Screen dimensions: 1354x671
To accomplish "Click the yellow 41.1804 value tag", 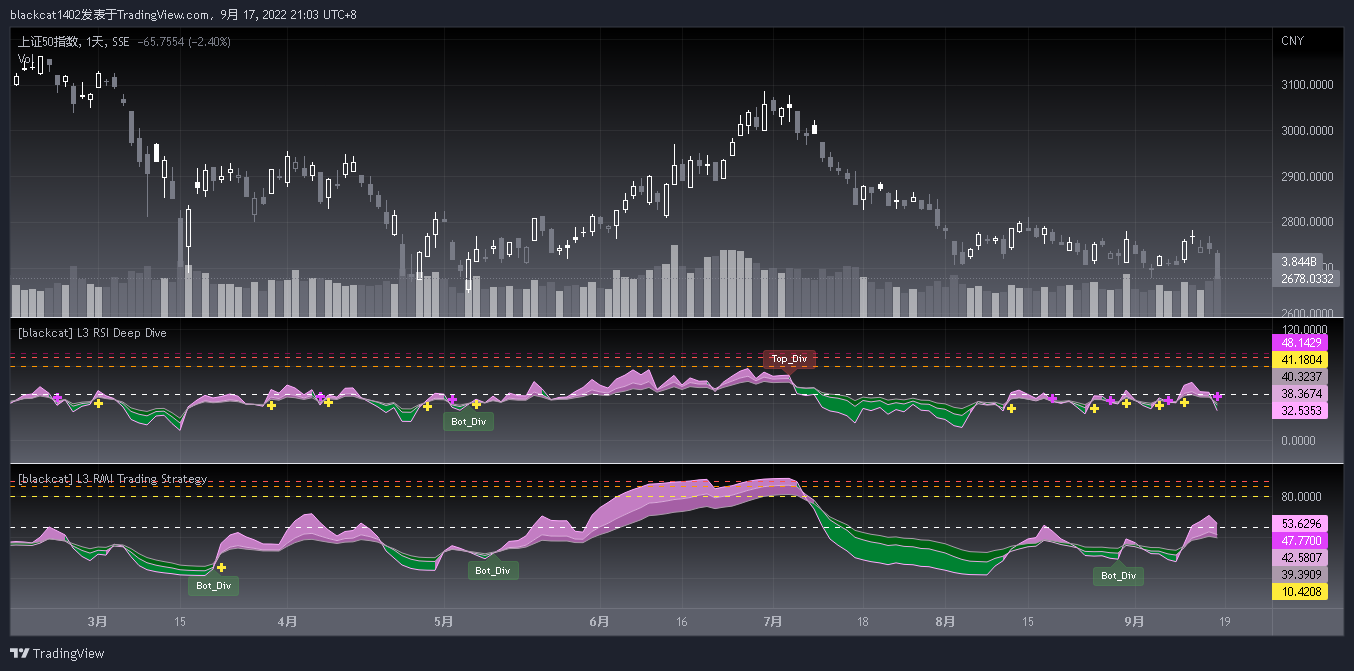I will pyautogui.click(x=1298, y=359).
